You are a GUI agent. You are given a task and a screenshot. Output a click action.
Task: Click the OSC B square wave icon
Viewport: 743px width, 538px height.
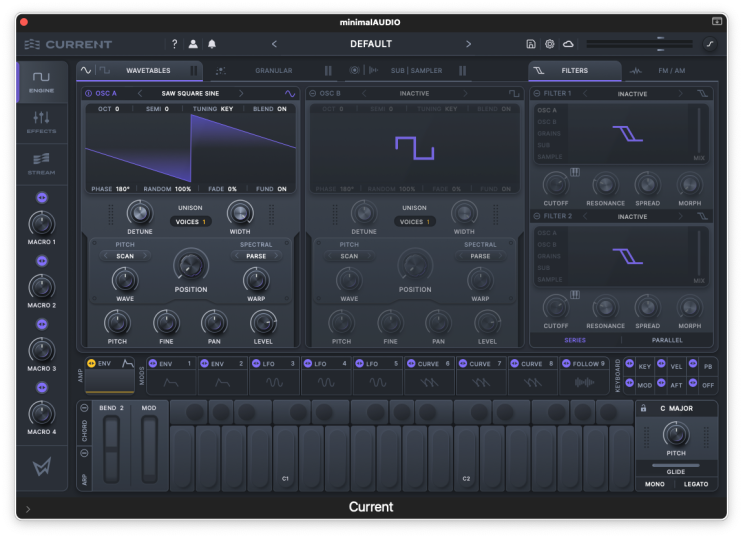pyautogui.click(x=514, y=93)
